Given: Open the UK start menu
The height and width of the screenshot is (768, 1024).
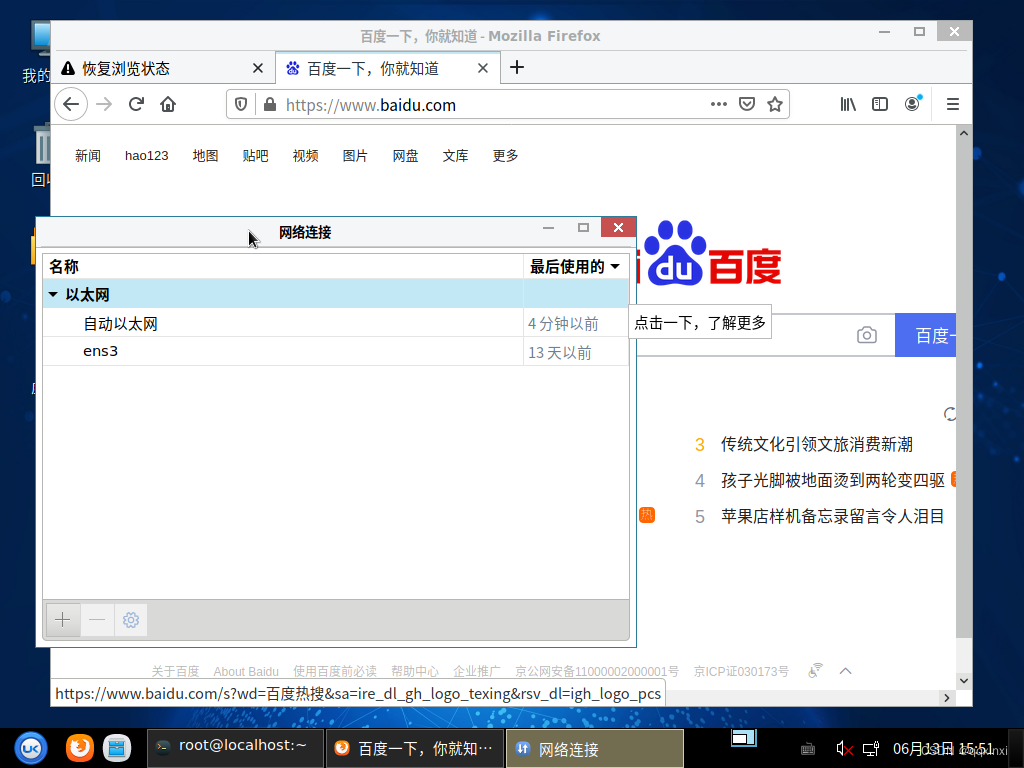Looking at the screenshot, I should click(x=31, y=748).
